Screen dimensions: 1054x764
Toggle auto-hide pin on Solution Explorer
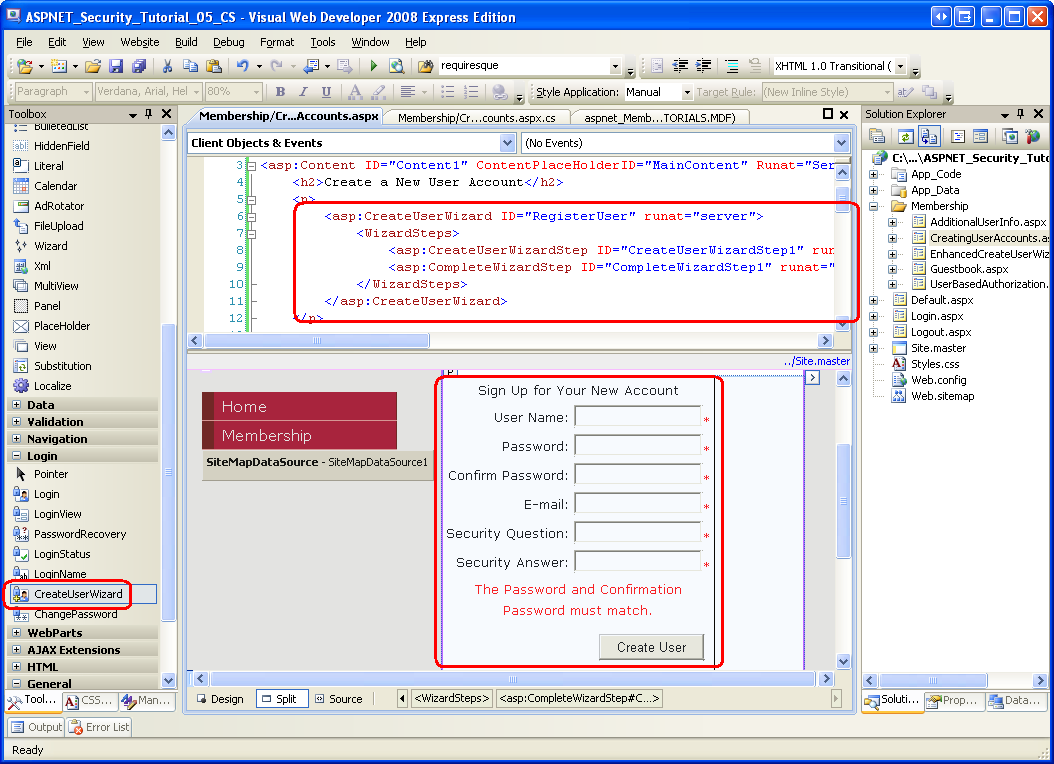1022,115
